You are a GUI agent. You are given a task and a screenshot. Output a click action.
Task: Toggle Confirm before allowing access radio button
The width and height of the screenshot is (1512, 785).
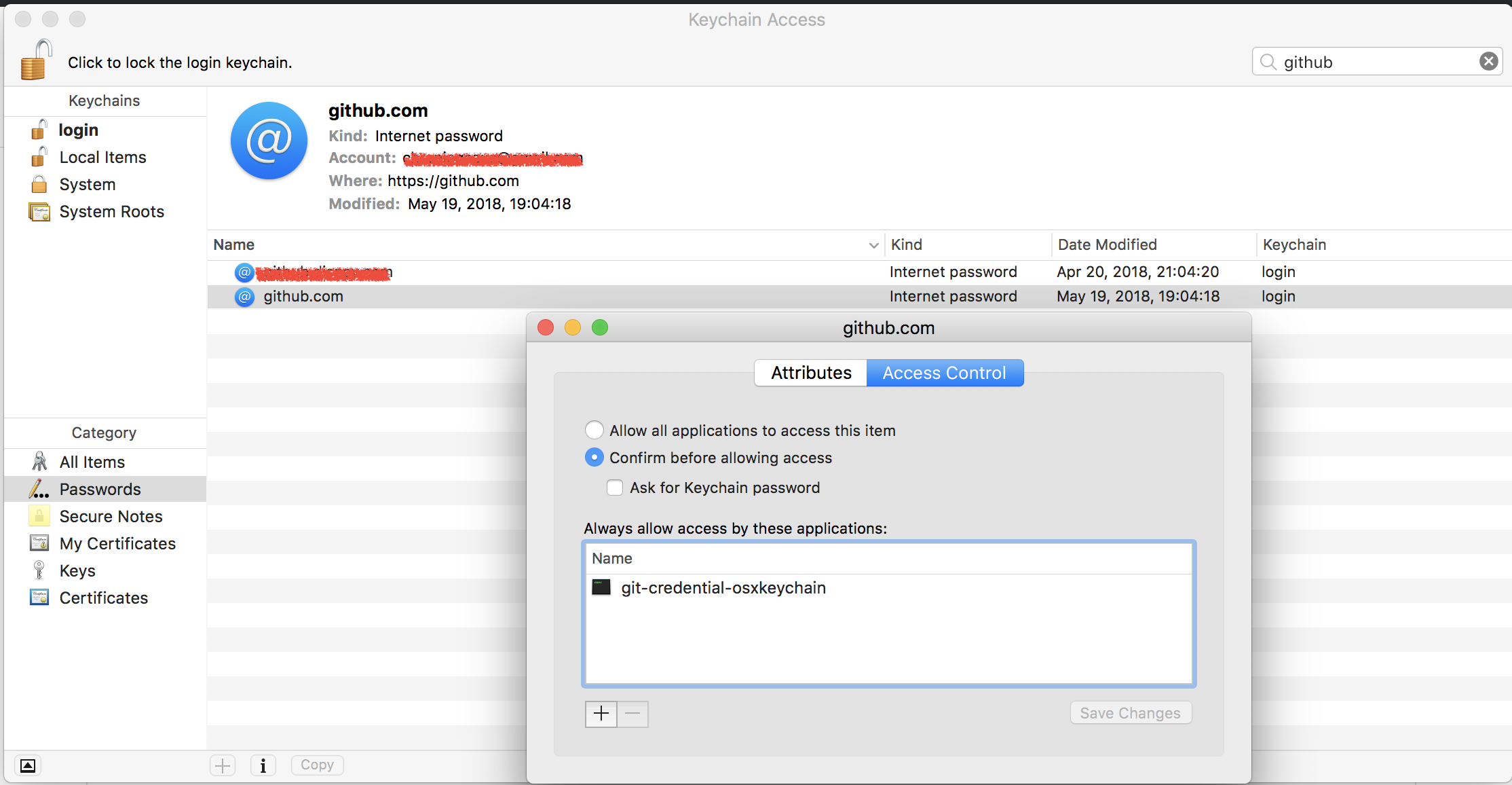click(593, 458)
